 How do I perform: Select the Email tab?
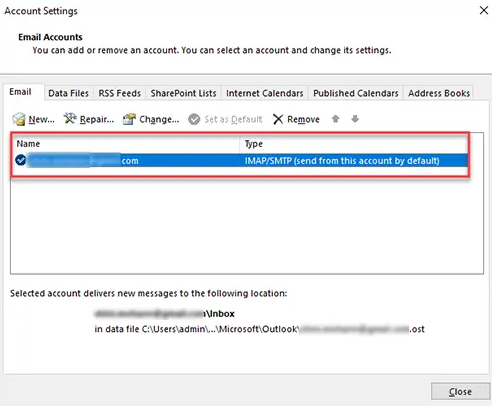click(x=20, y=92)
